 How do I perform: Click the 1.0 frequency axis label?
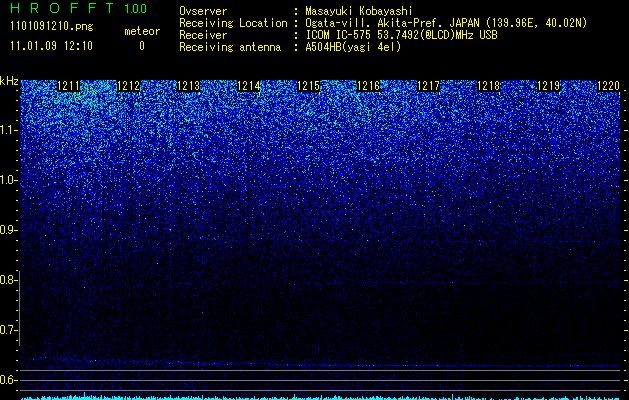[7, 181]
